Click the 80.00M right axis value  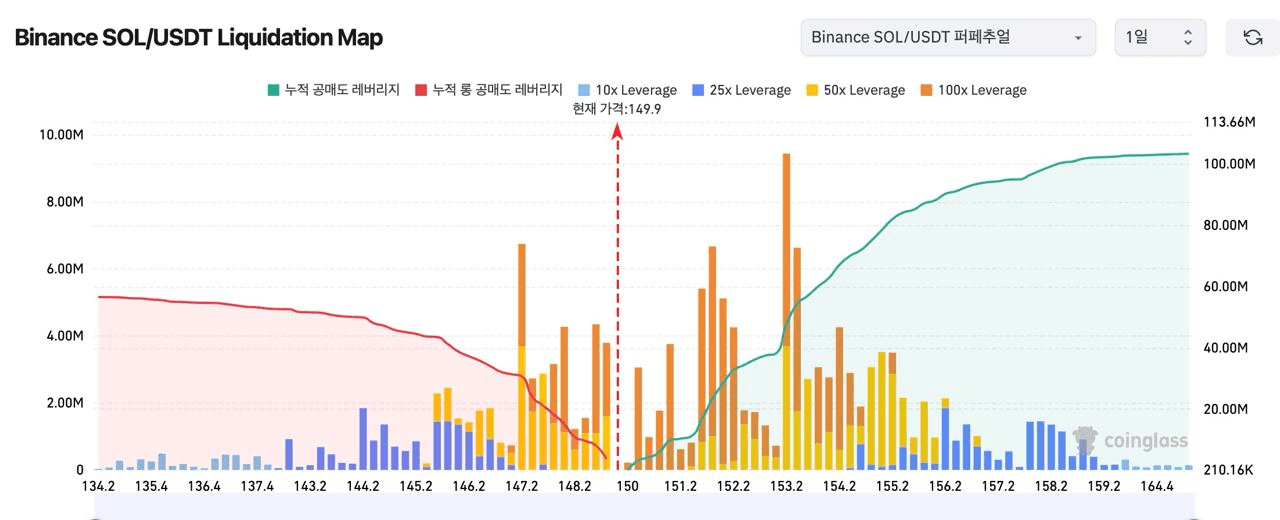[x=1226, y=225]
